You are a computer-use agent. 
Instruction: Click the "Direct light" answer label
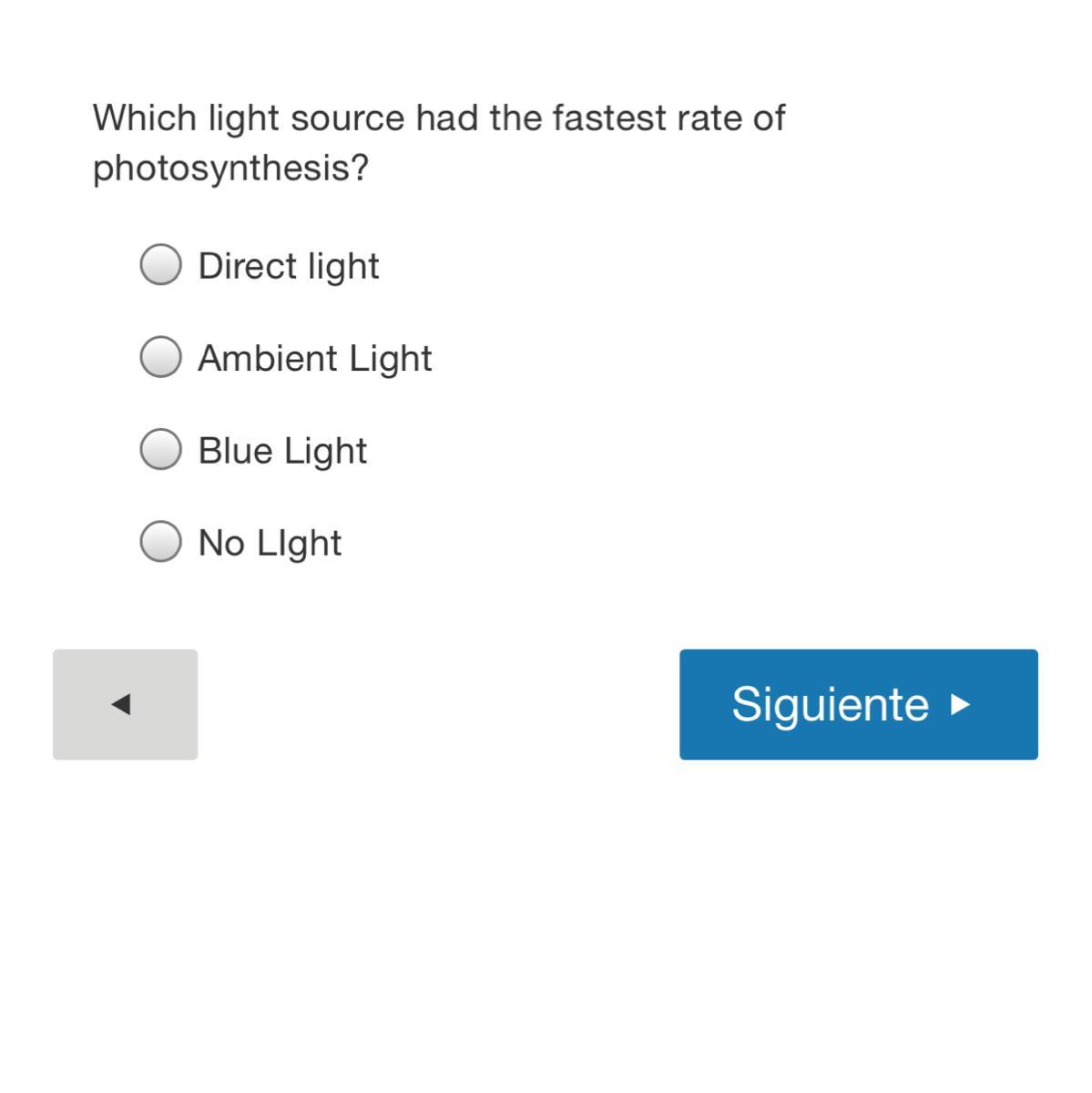(288, 266)
